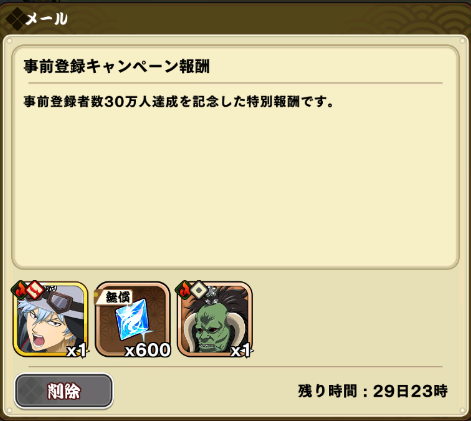The height and width of the screenshot is (421, 471).
Task: Click the diamond pattern inside the 削除 button
Action: [30, 391]
